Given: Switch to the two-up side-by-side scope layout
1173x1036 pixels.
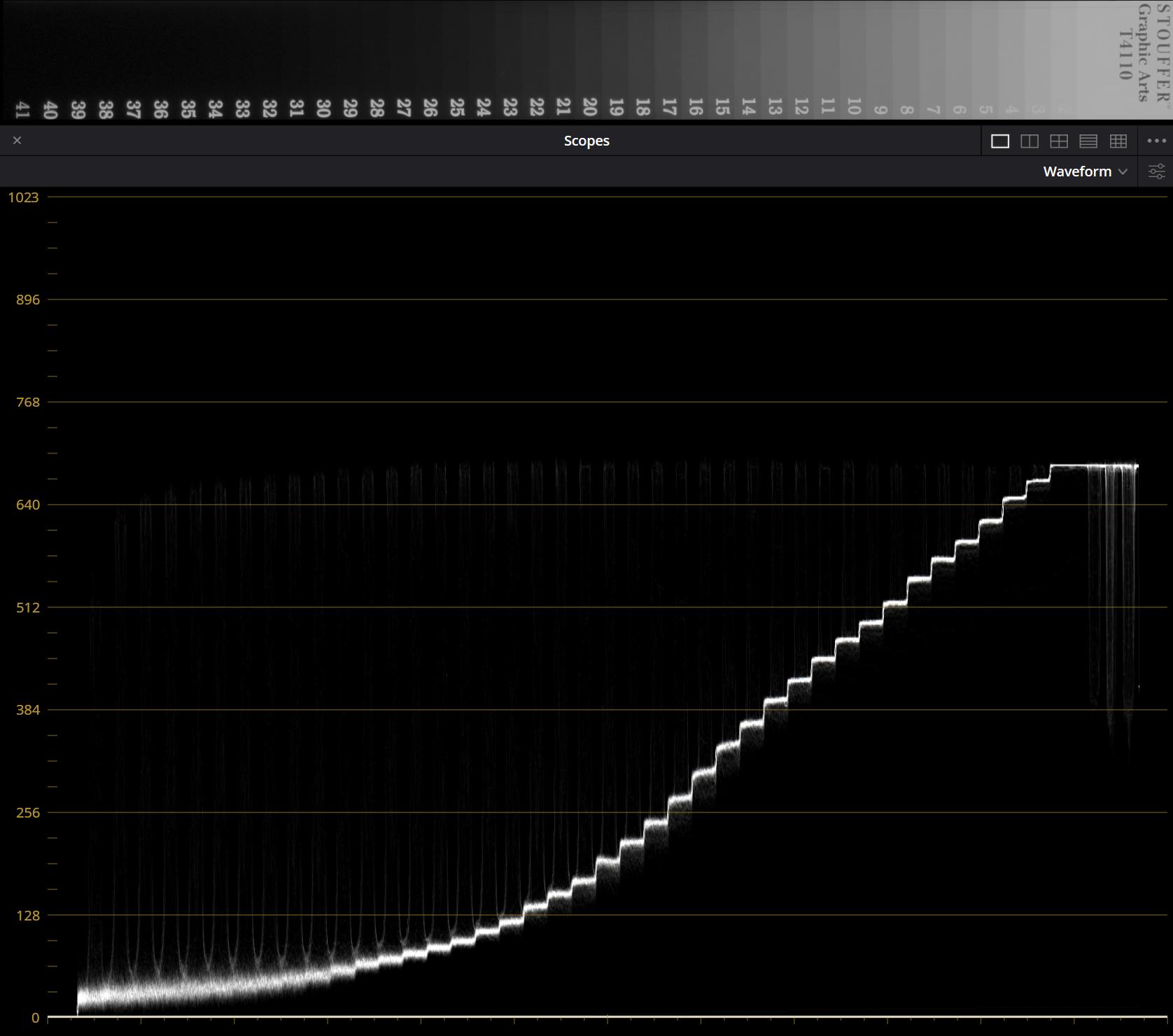Looking at the screenshot, I should click(1030, 141).
